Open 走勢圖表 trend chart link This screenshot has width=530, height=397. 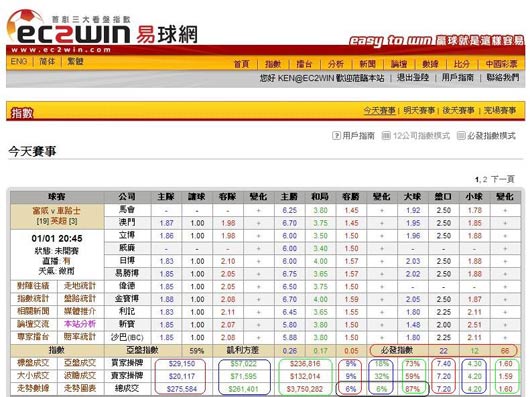(80, 389)
